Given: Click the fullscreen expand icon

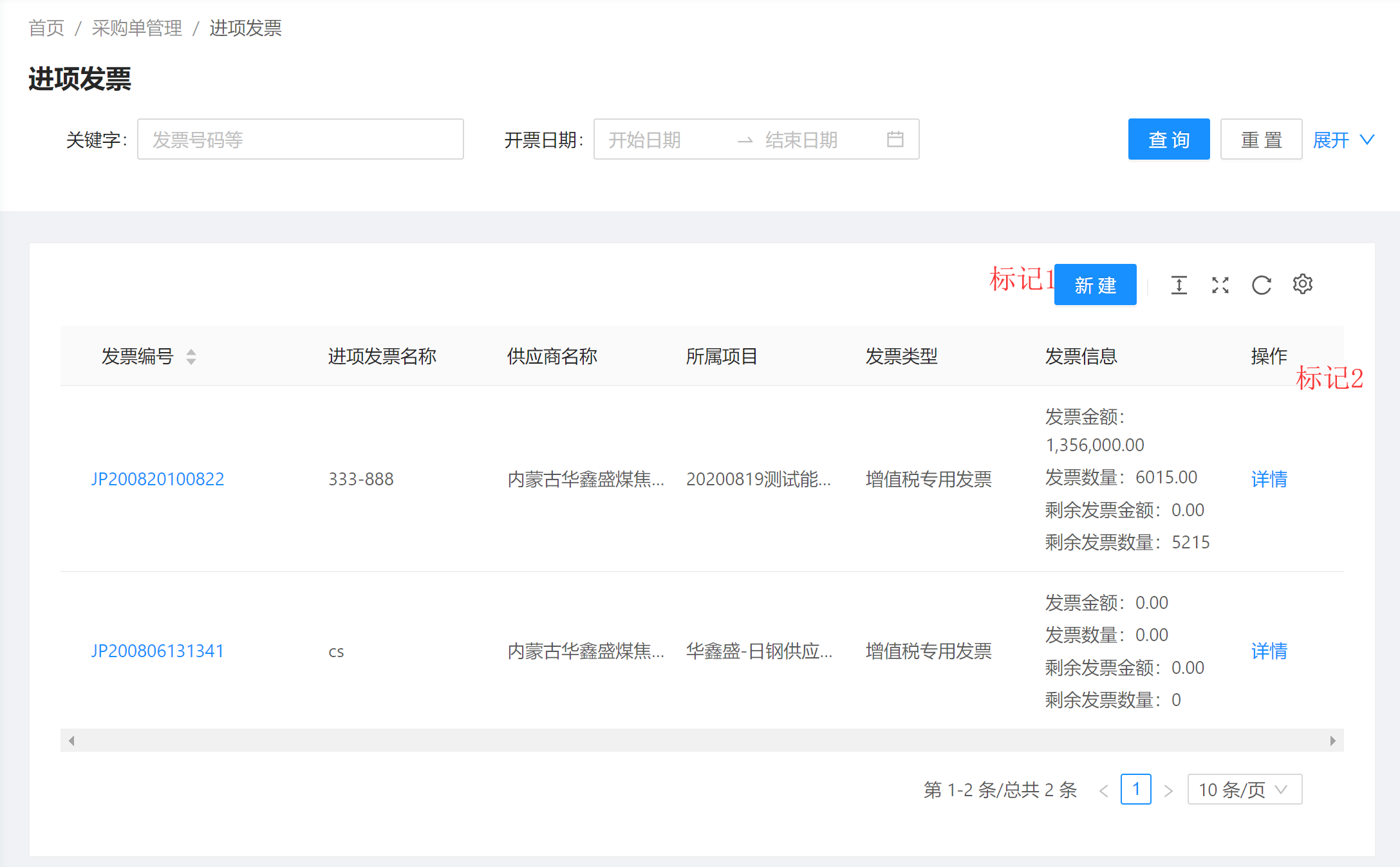Looking at the screenshot, I should point(1220,284).
